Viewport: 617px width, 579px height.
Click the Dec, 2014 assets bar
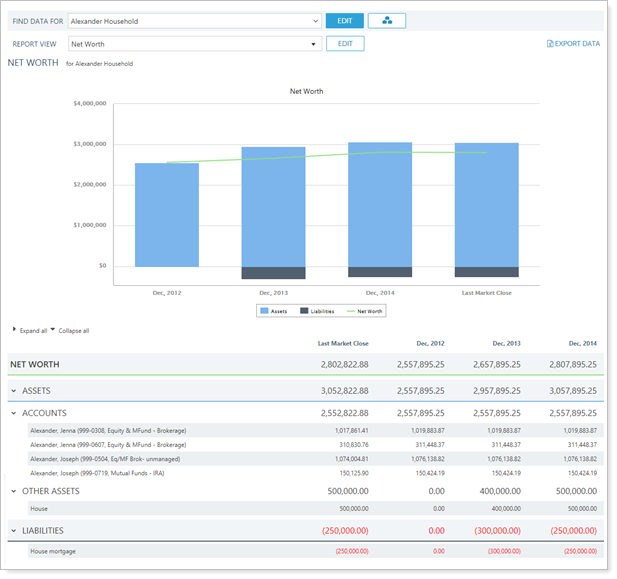pos(379,204)
